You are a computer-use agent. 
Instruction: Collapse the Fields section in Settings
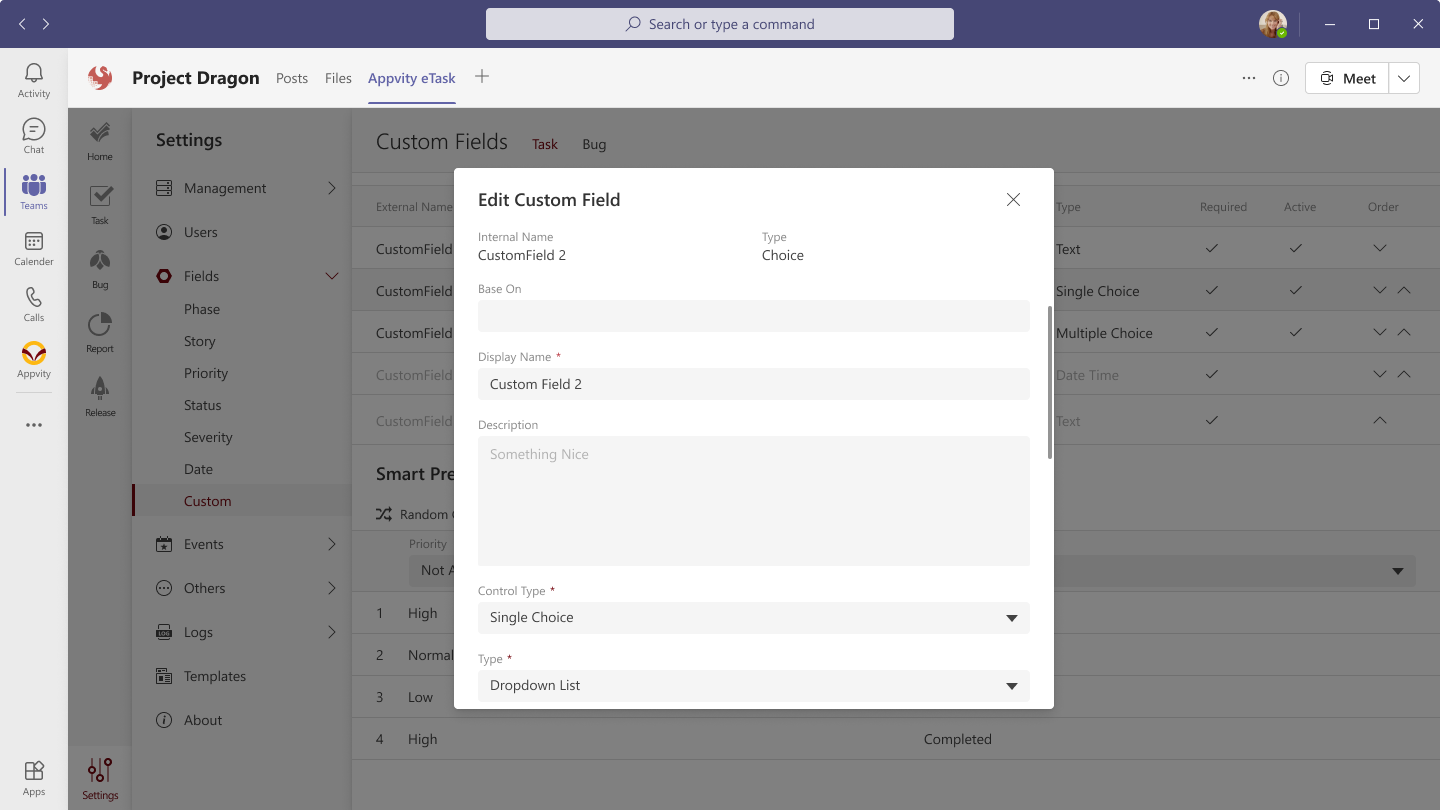click(x=331, y=276)
